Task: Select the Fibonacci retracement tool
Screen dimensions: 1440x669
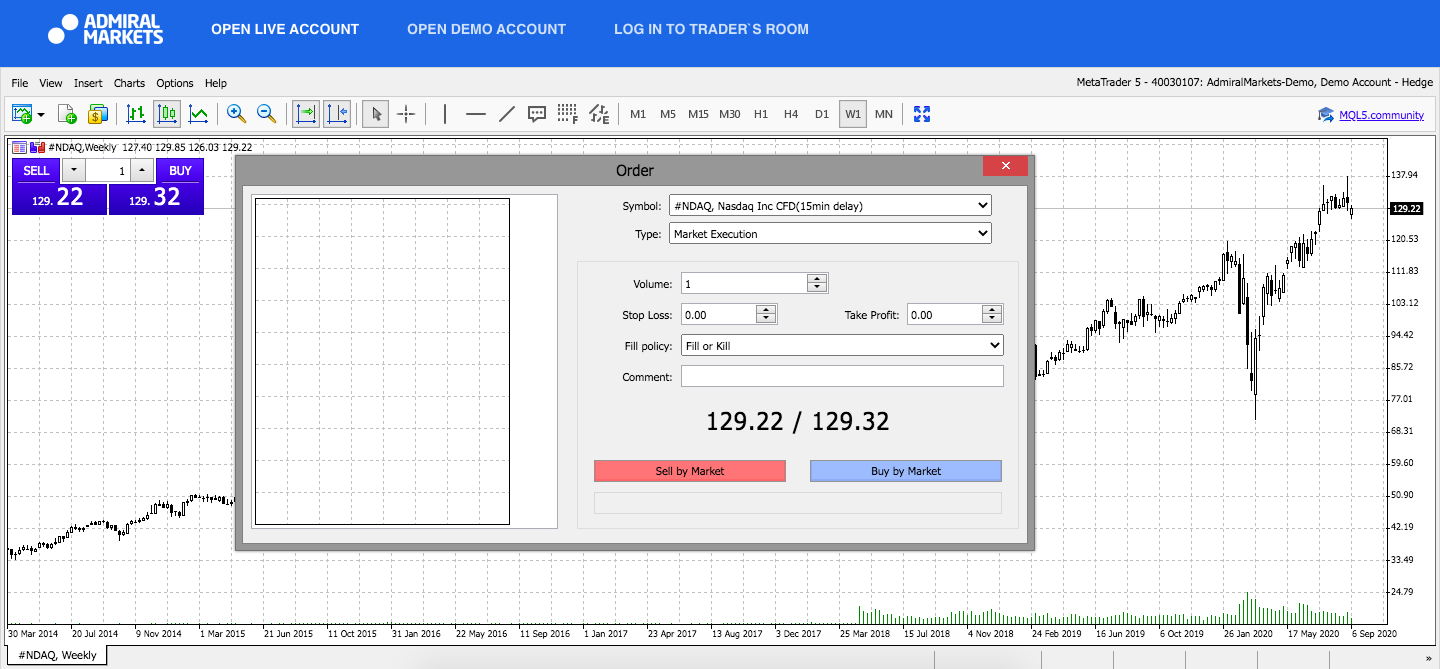Action: pos(568,114)
